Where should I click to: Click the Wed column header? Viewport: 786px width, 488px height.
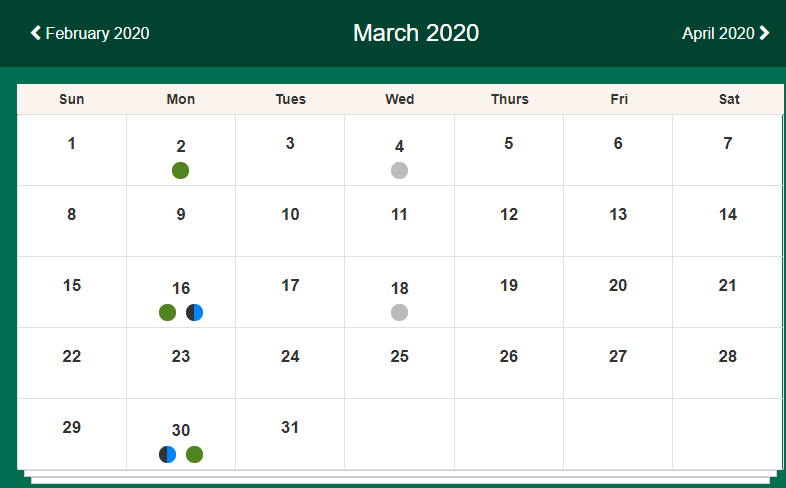click(400, 99)
